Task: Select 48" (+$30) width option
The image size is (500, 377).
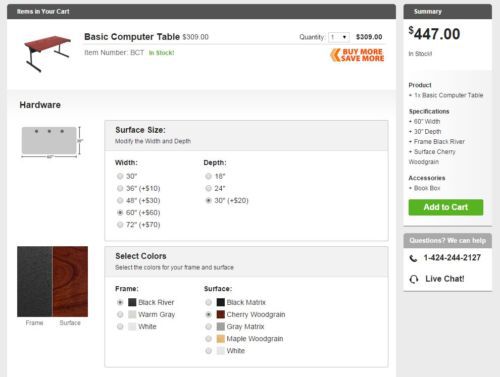Action: click(120, 200)
